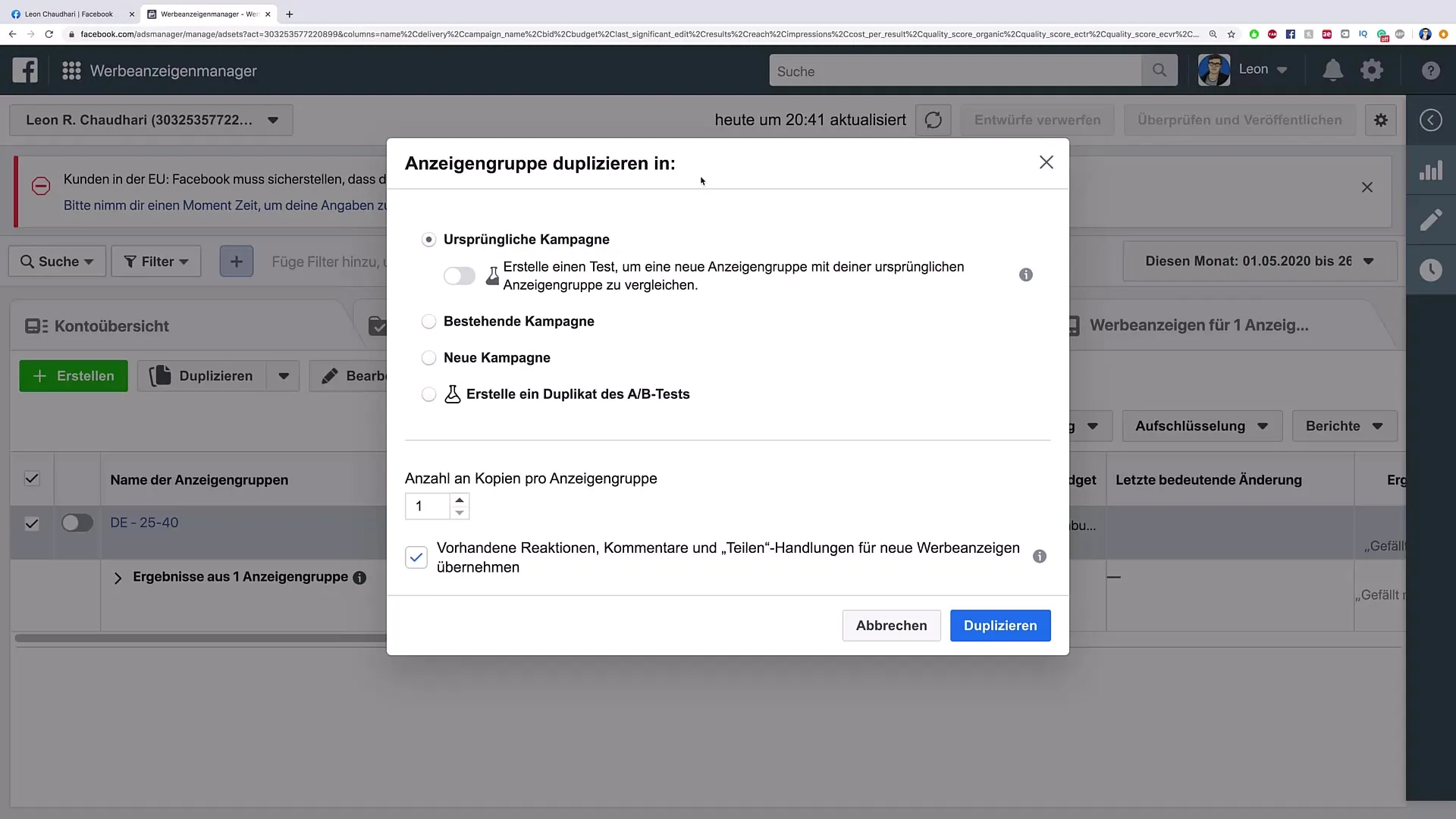1456x819 pixels.
Task: Click the Entwürfe verwerfen button
Action: pos(1037,120)
